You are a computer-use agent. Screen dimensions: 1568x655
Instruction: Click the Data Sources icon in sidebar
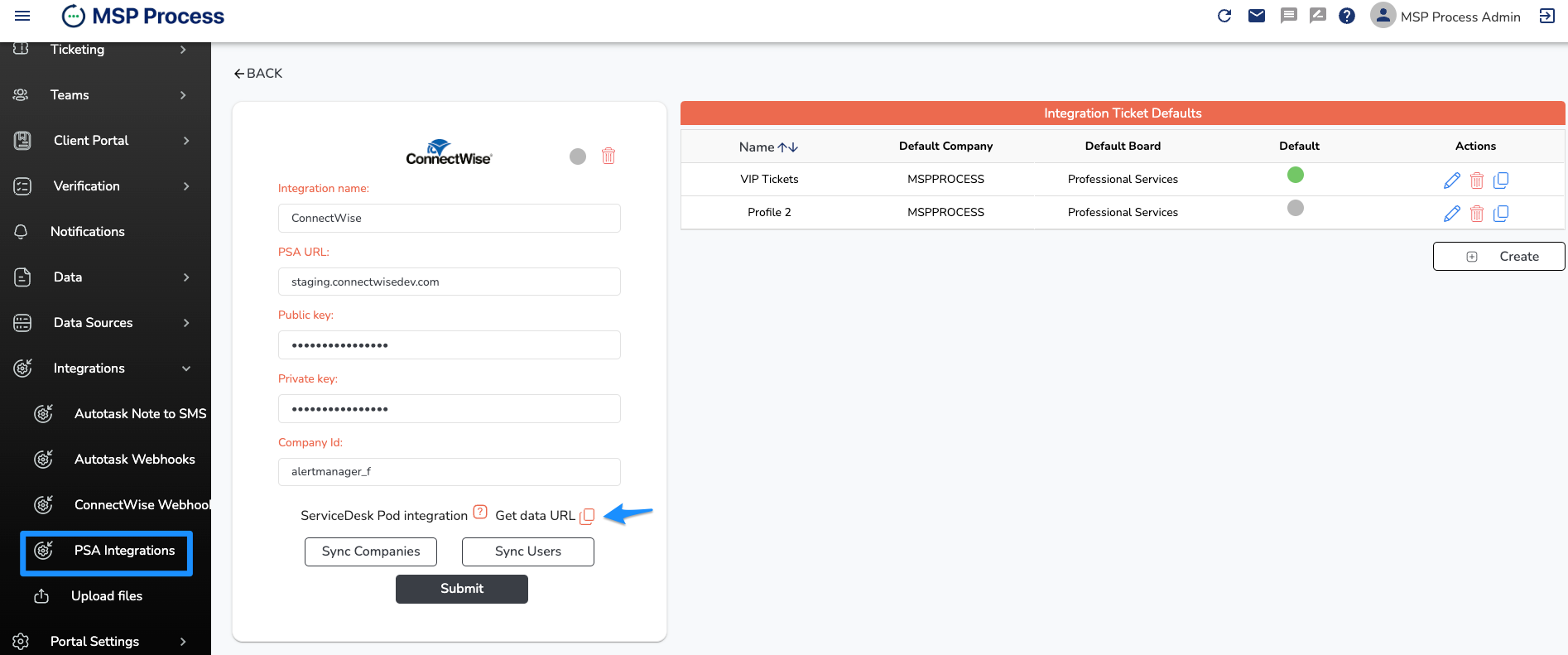click(x=22, y=323)
